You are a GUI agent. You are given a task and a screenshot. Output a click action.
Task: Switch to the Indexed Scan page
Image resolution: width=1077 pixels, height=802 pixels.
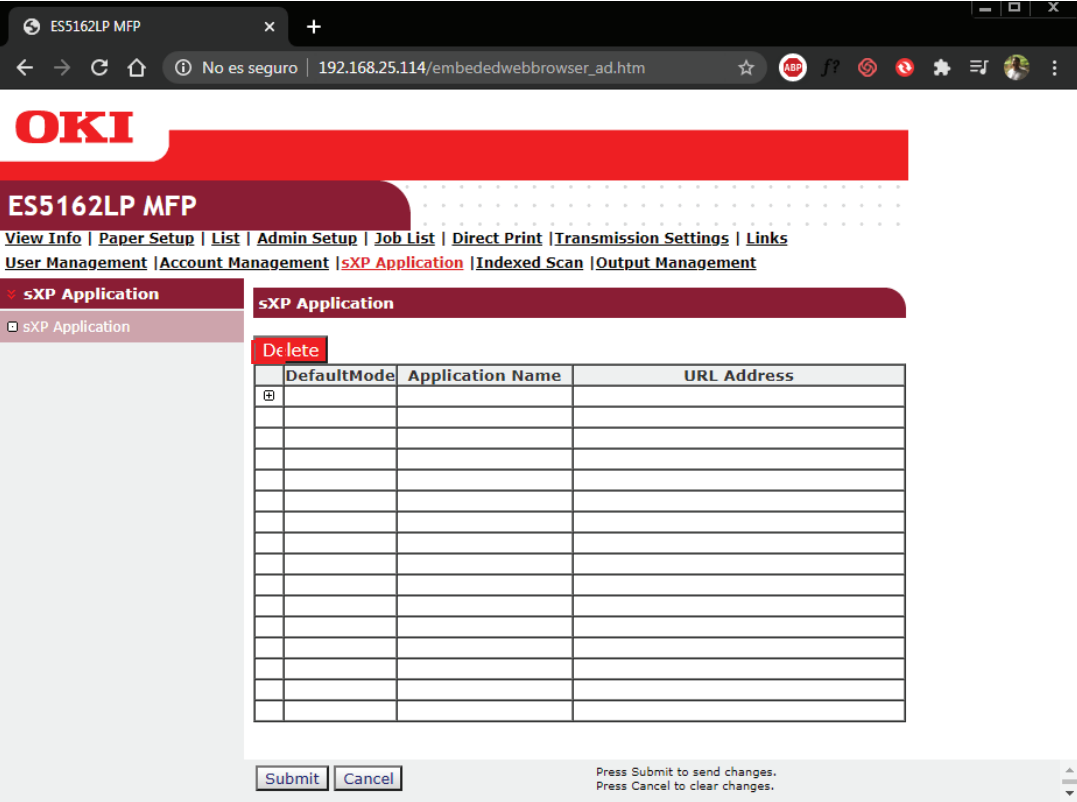point(529,263)
